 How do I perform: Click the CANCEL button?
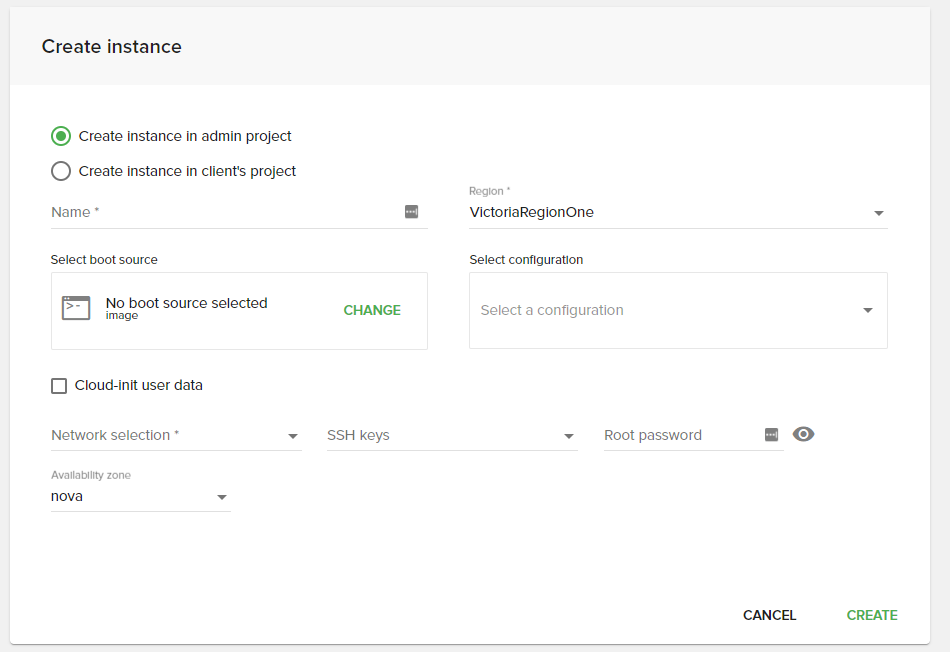tap(769, 615)
